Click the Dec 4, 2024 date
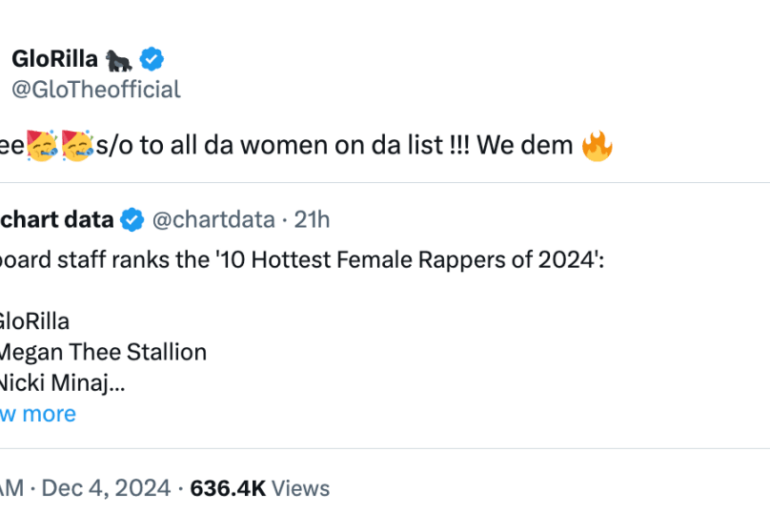Image resolution: width=770 pixels, height=513 pixels. coord(106,488)
